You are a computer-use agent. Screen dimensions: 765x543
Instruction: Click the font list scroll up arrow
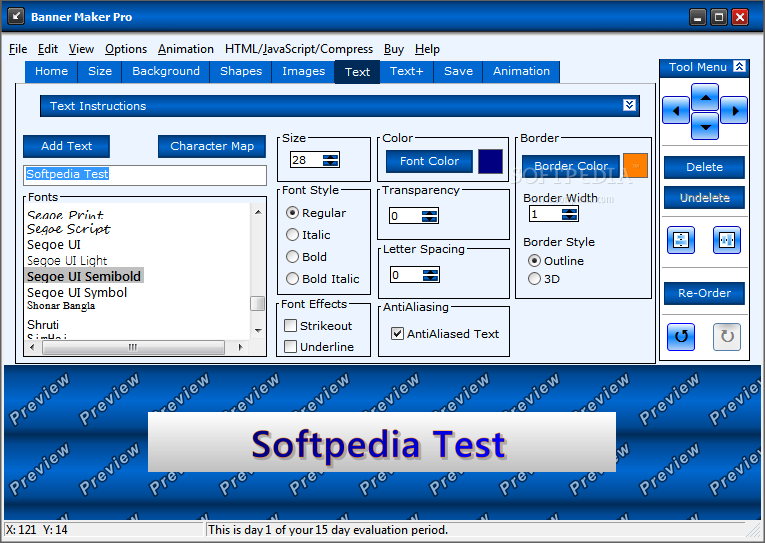click(258, 212)
